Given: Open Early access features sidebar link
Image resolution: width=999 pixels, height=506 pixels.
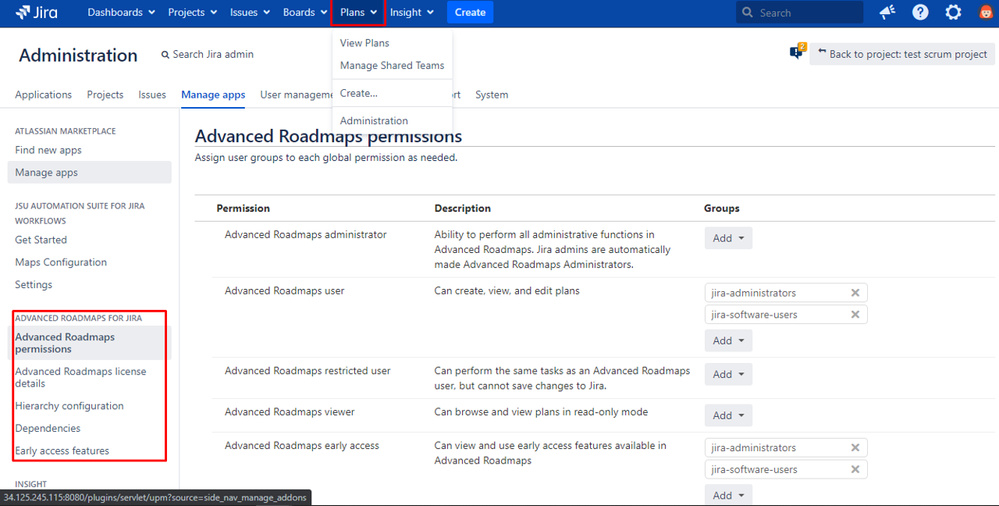Looking at the screenshot, I should point(62,451).
